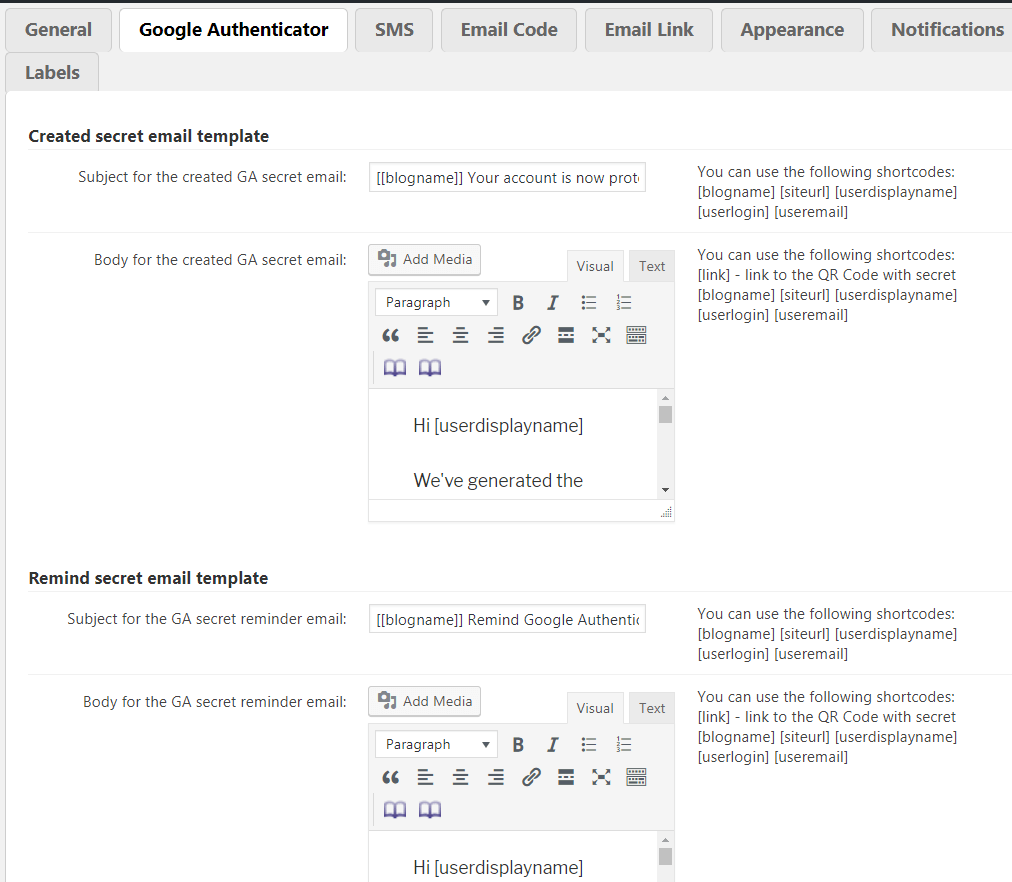Toggle the toolbar in the reminder email editor
Viewport: 1012px width, 882px height.
[636, 777]
